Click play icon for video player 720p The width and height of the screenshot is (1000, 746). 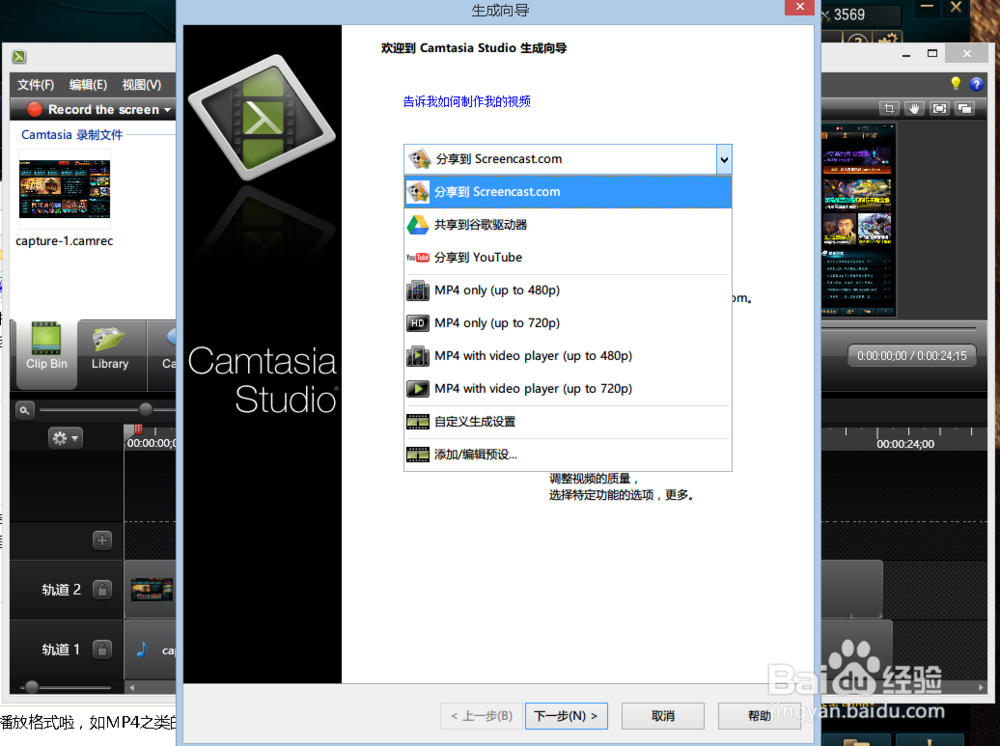418,388
